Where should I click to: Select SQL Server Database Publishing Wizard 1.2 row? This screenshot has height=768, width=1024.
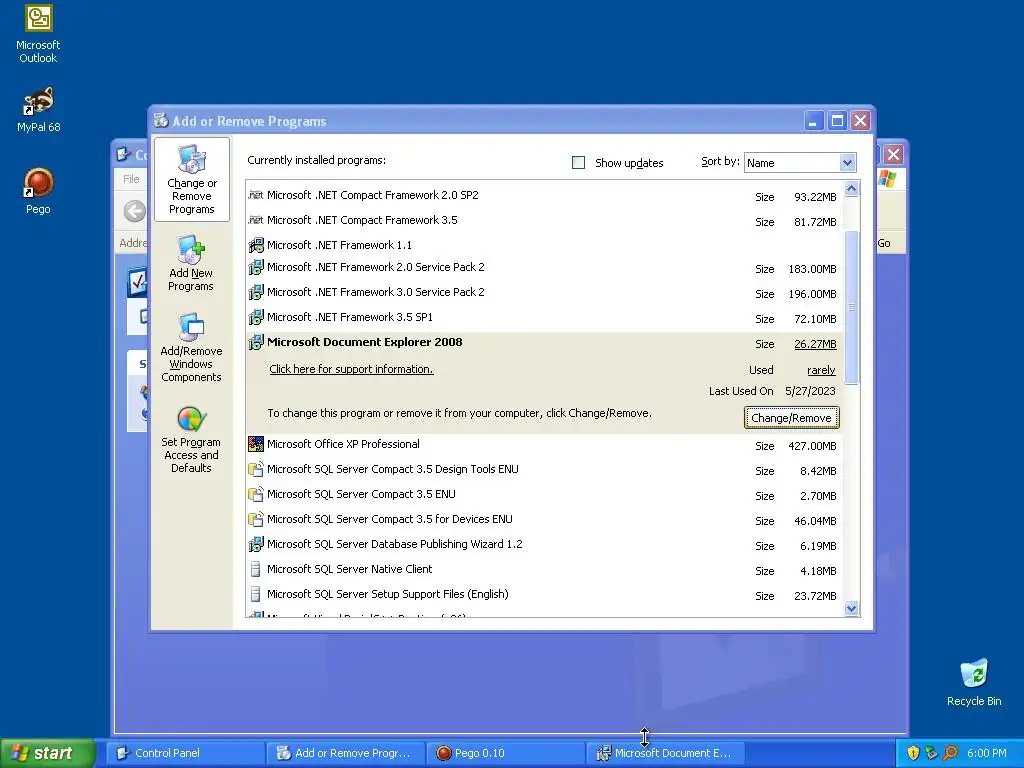(545, 544)
